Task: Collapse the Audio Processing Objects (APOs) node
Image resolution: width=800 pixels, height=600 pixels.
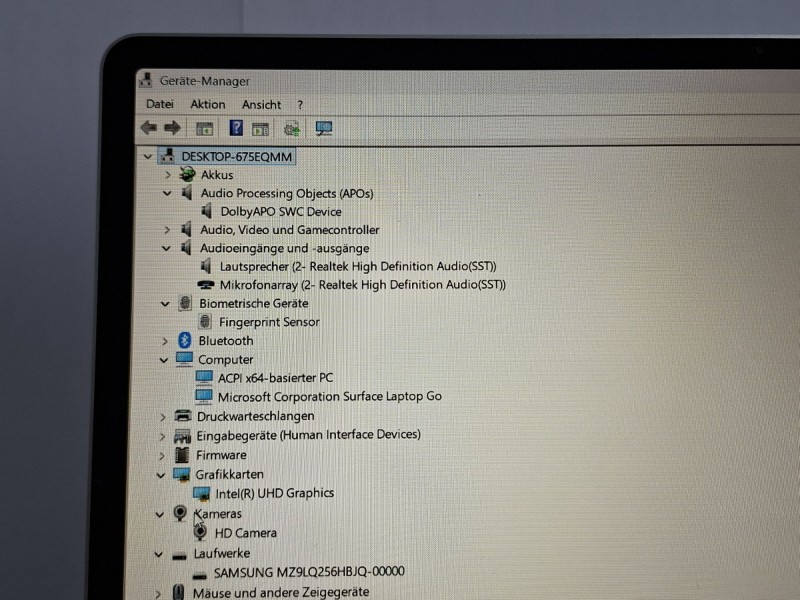Action: [167, 193]
